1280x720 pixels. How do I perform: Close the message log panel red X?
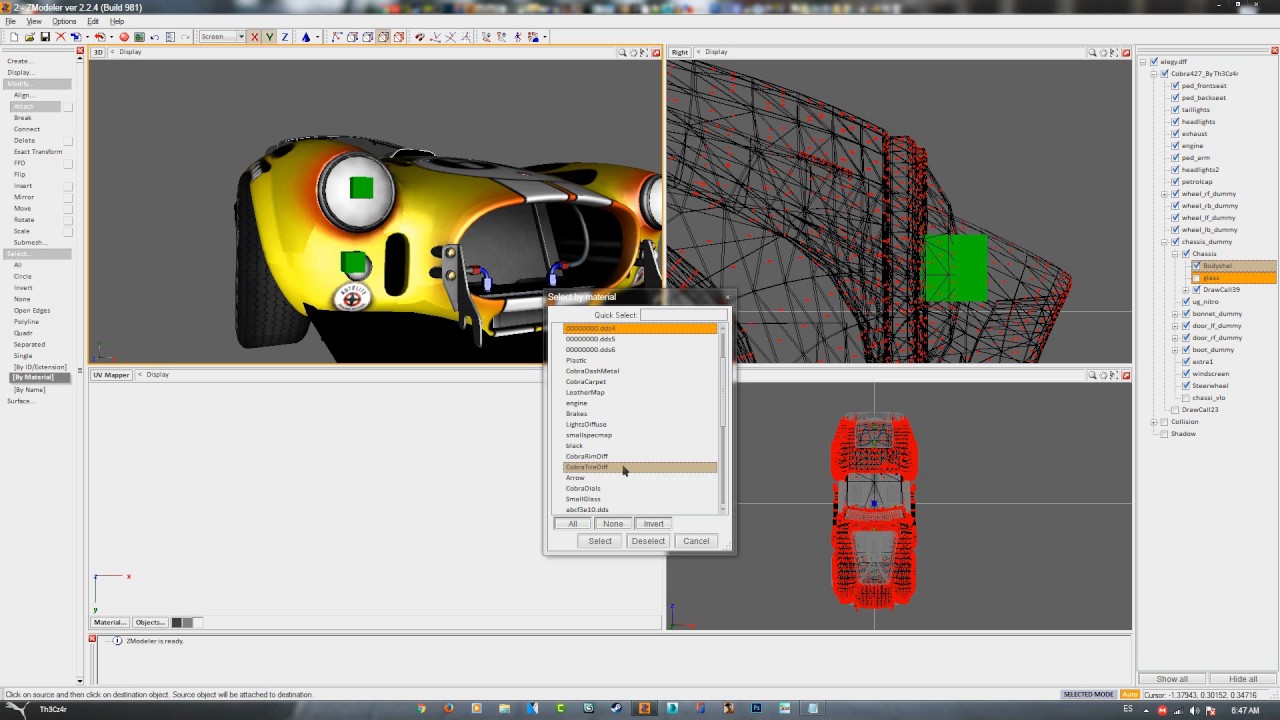coord(92,638)
